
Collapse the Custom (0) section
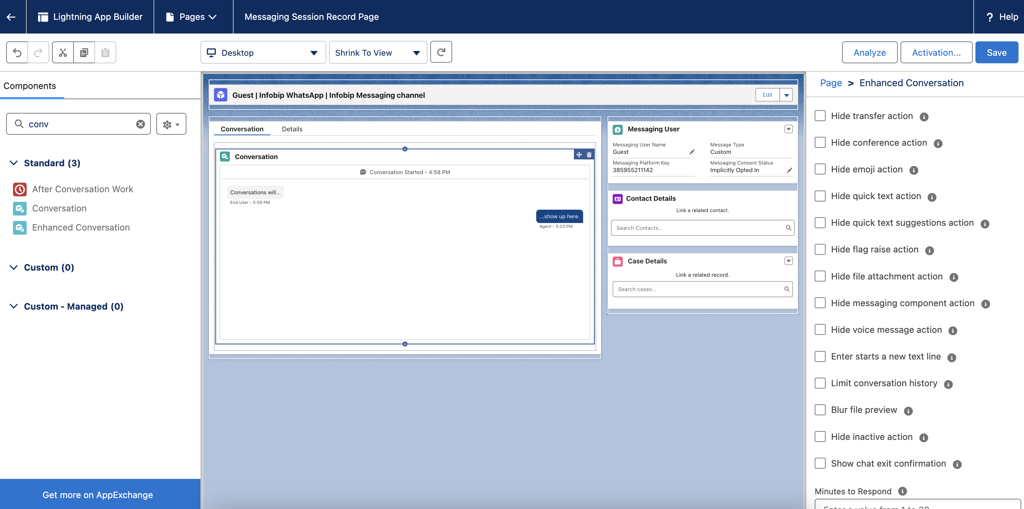tap(14, 267)
